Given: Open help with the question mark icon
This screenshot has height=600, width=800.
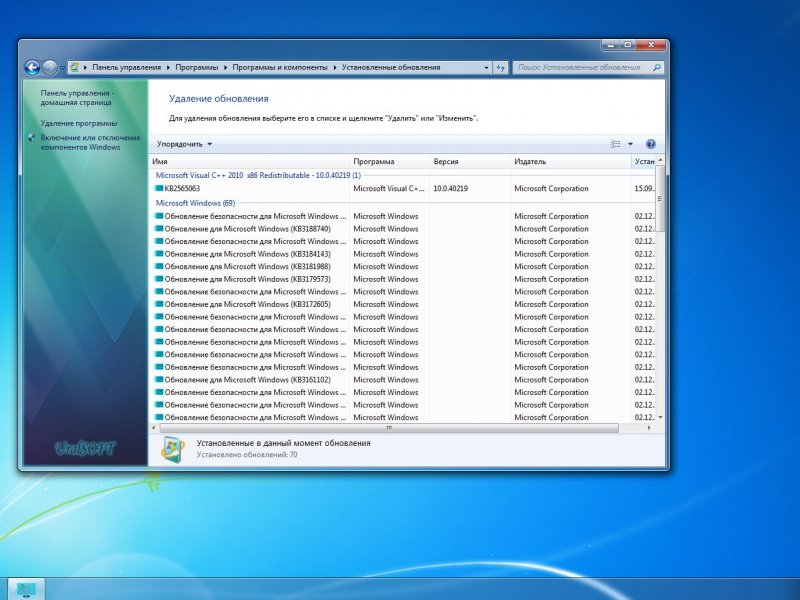Looking at the screenshot, I should pyautogui.click(x=651, y=144).
